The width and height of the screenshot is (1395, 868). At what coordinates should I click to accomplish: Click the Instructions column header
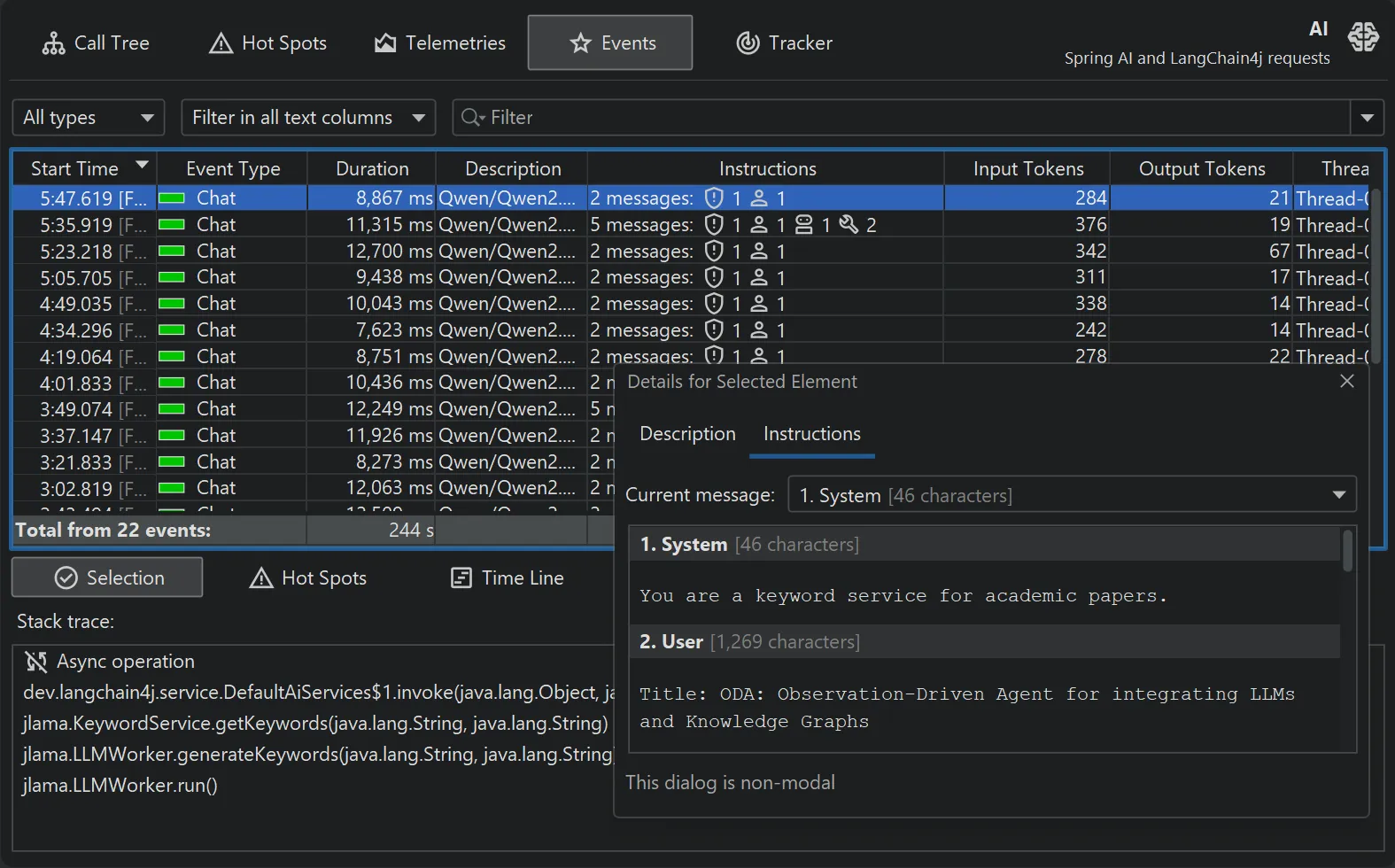click(767, 168)
